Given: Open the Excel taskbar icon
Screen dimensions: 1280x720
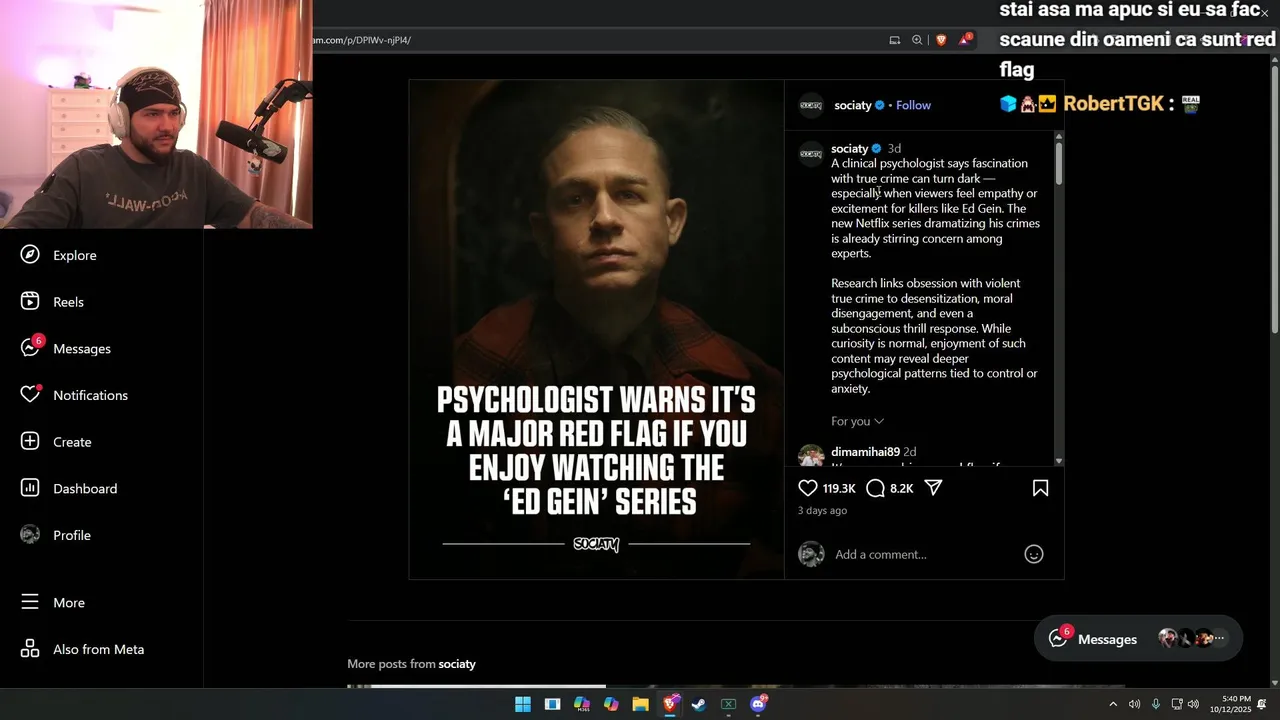Looking at the screenshot, I should point(728,704).
